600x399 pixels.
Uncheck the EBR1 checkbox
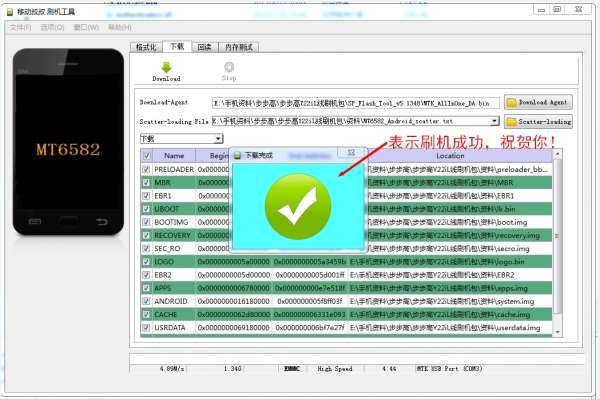click(146, 196)
